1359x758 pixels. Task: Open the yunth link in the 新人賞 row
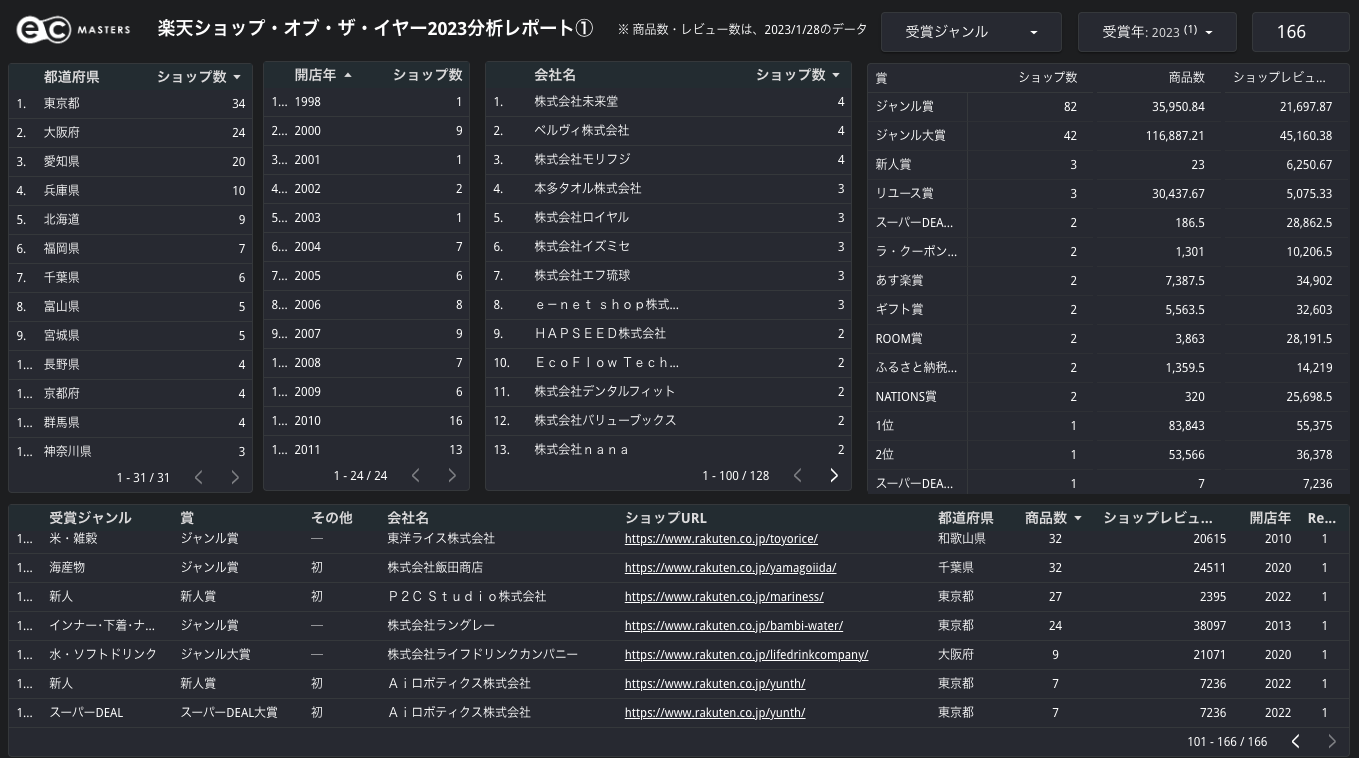pyautogui.click(x=715, y=684)
